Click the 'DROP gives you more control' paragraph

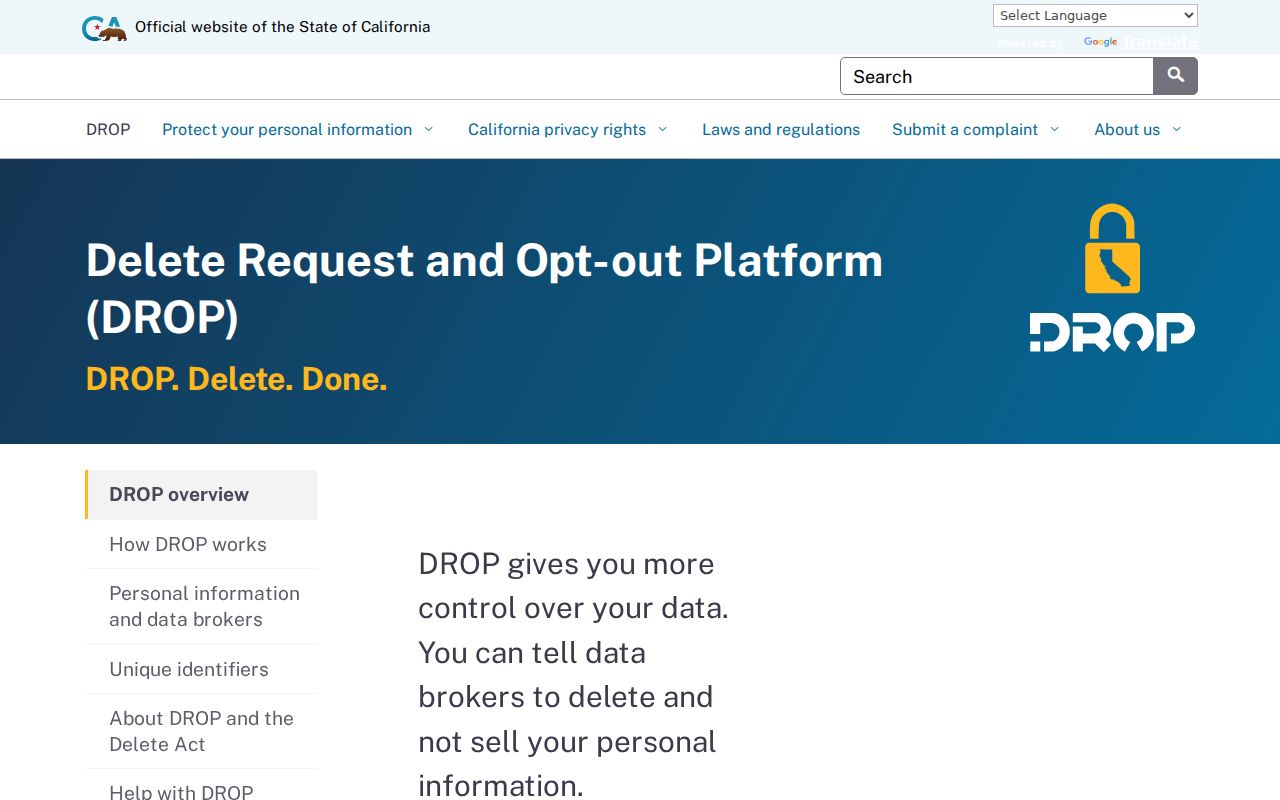pyautogui.click(x=573, y=674)
